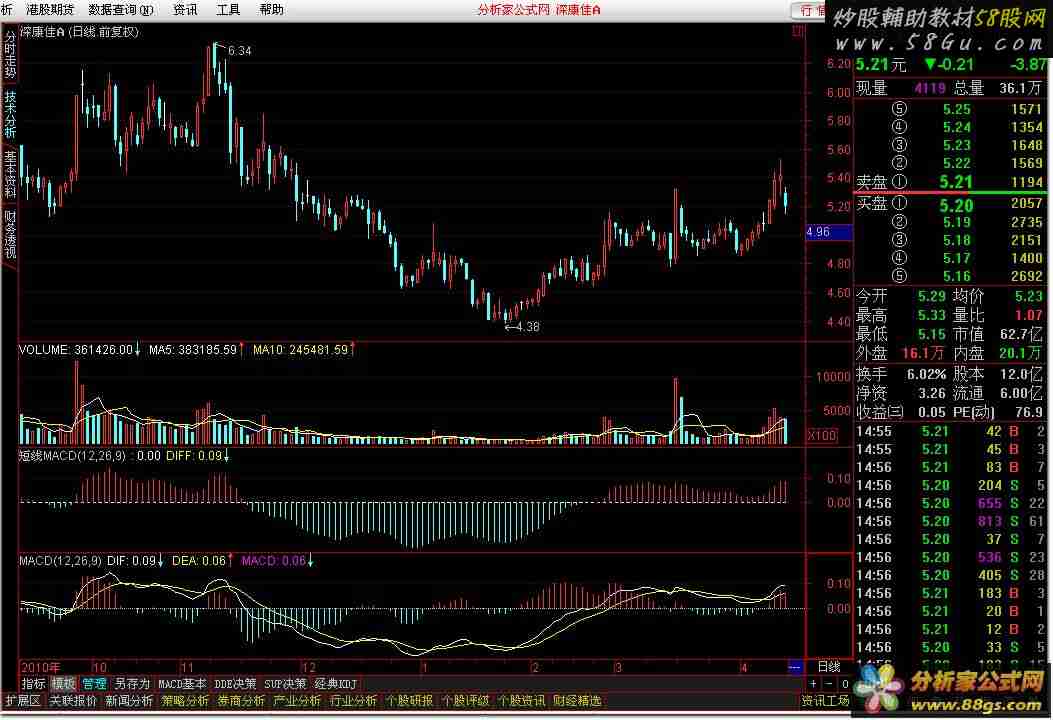Image resolution: width=1053 pixels, height=720 pixels.
Task: Apply the SUP决策 template
Action: (x=285, y=684)
